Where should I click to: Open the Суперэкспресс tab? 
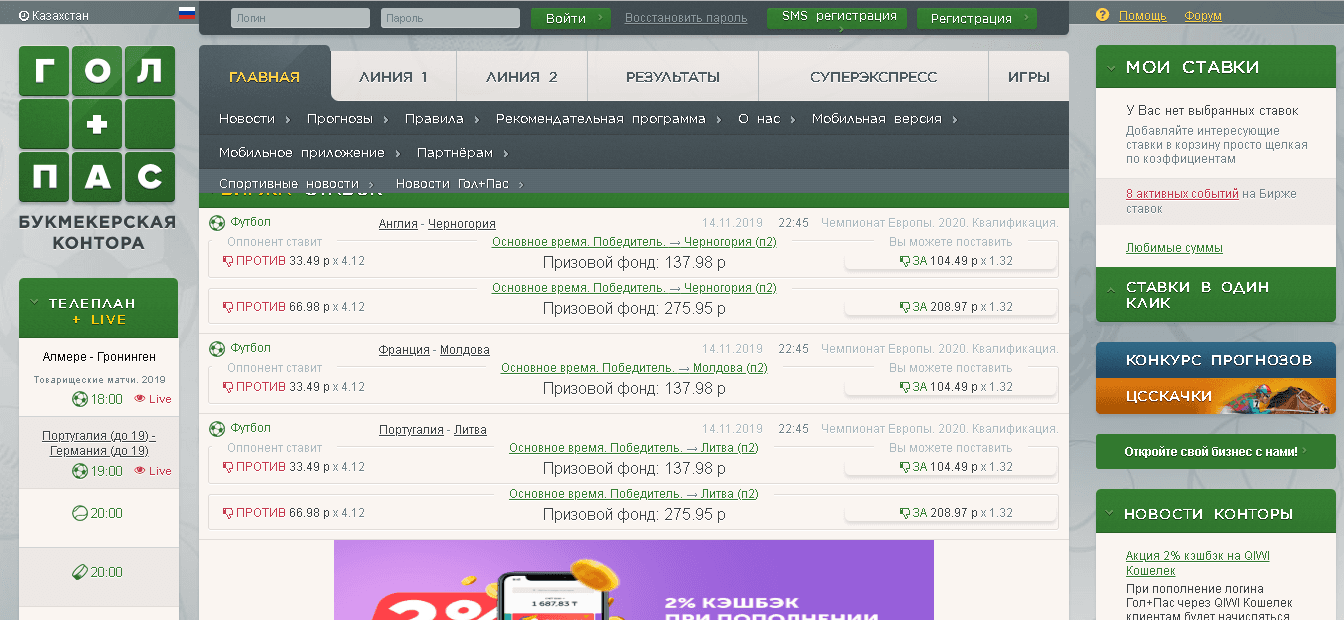pos(873,77)
